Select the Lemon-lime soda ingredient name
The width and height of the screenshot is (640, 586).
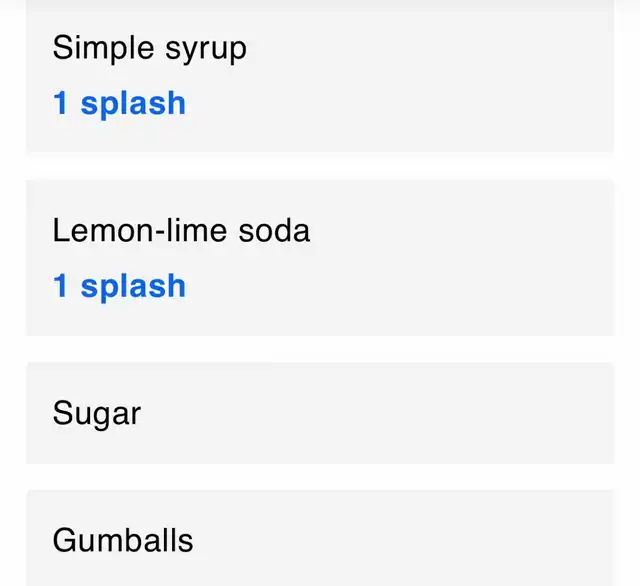(181, 231)
